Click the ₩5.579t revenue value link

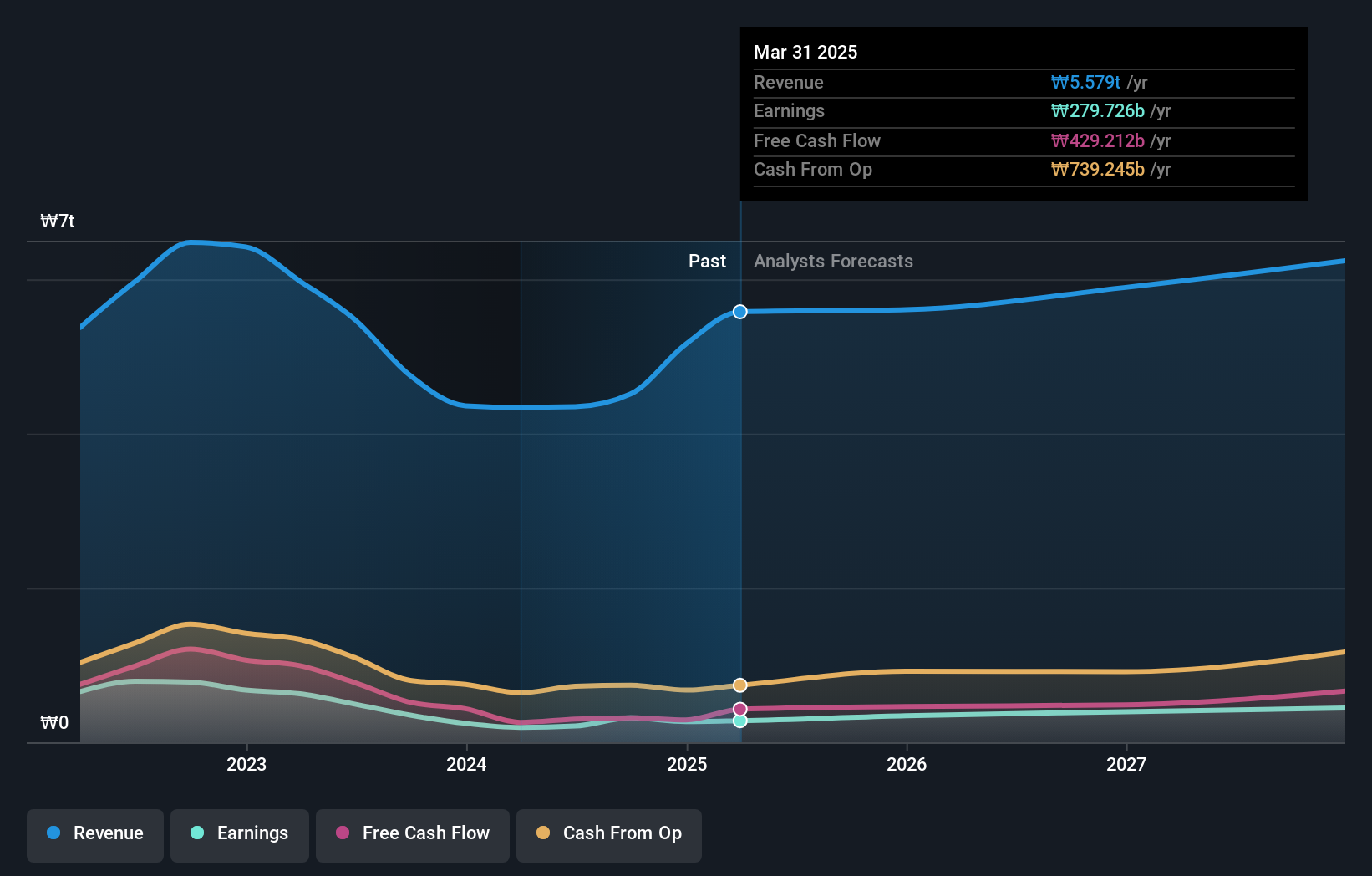pyautogui.click(x=1085, y=83)
